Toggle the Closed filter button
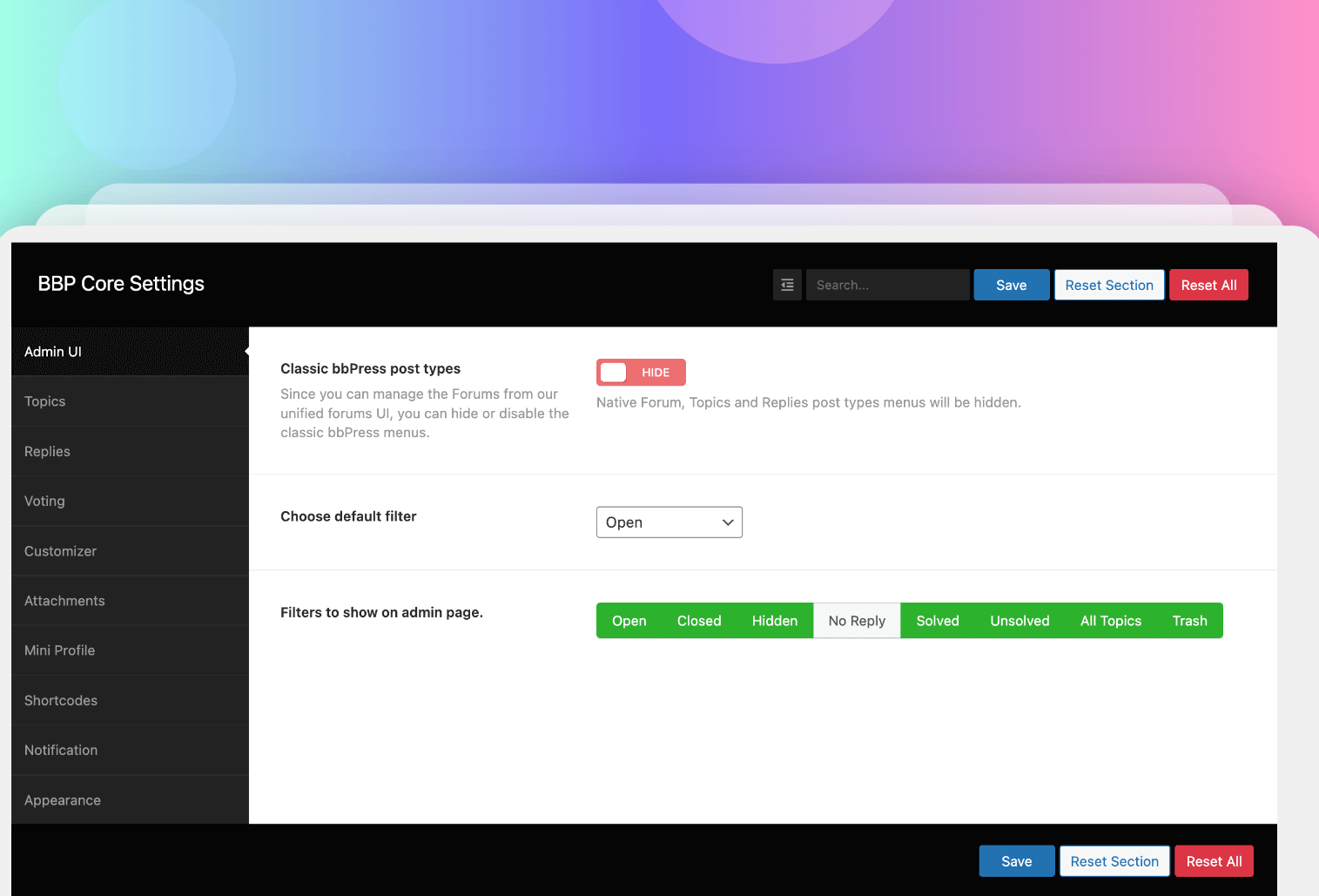 699,621
